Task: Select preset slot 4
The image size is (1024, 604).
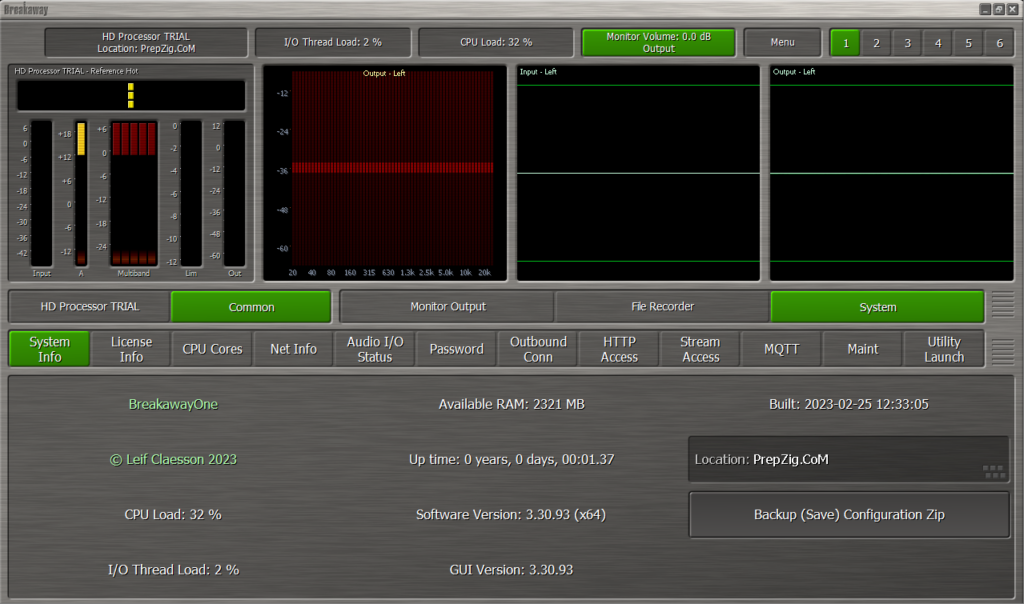Action: (938, 43)
